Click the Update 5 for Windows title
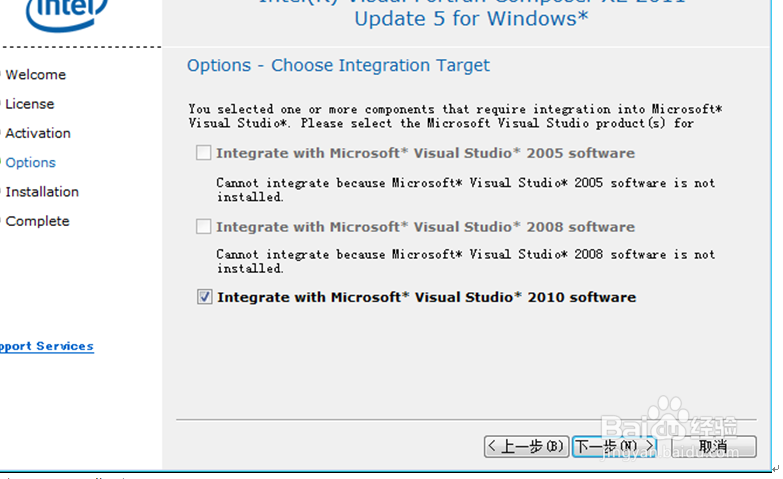Viewport: 783px width, 479px height. point(471,19)
